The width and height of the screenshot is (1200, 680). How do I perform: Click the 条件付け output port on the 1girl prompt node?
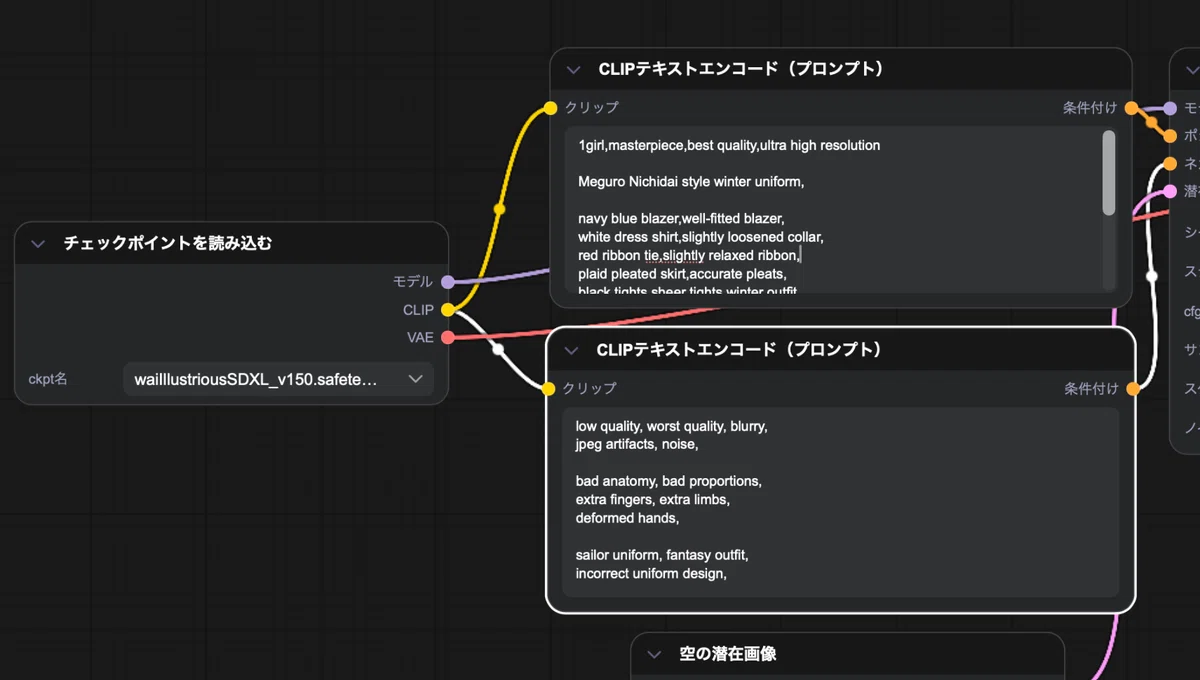[1131, 108]
